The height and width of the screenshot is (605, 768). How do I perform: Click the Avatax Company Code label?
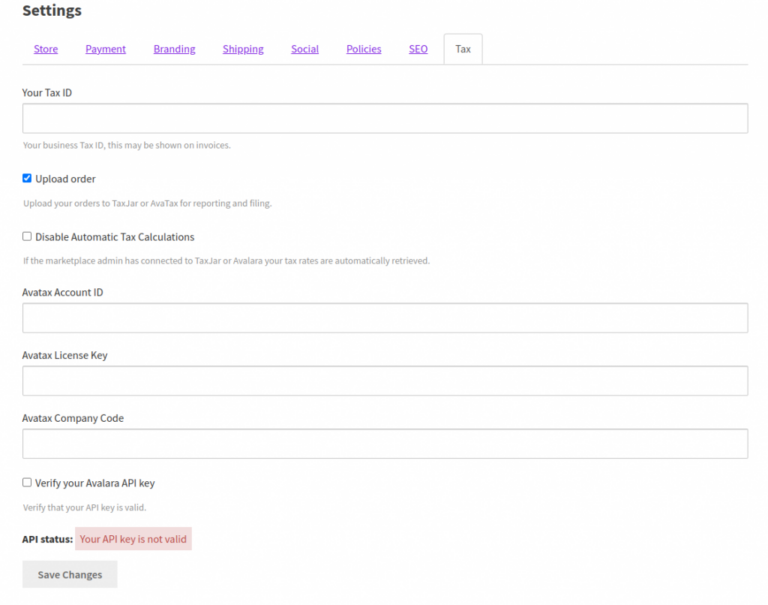73,419
